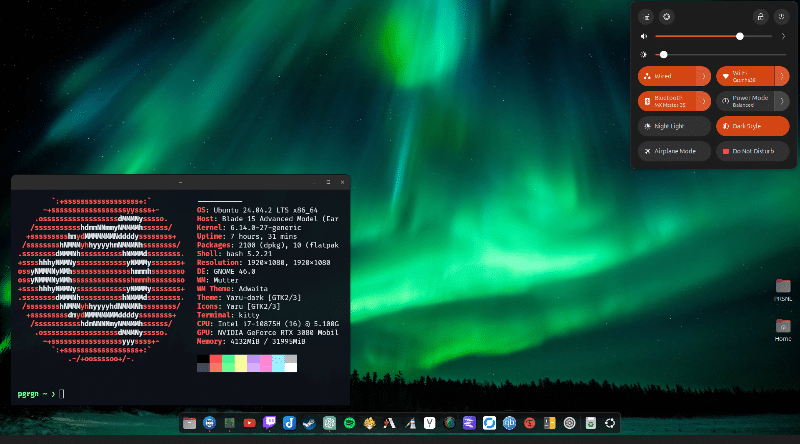The height and width of the screenshot is (444, 800).
Task: Enable Airplane Mode
Action: coord(674,151)
